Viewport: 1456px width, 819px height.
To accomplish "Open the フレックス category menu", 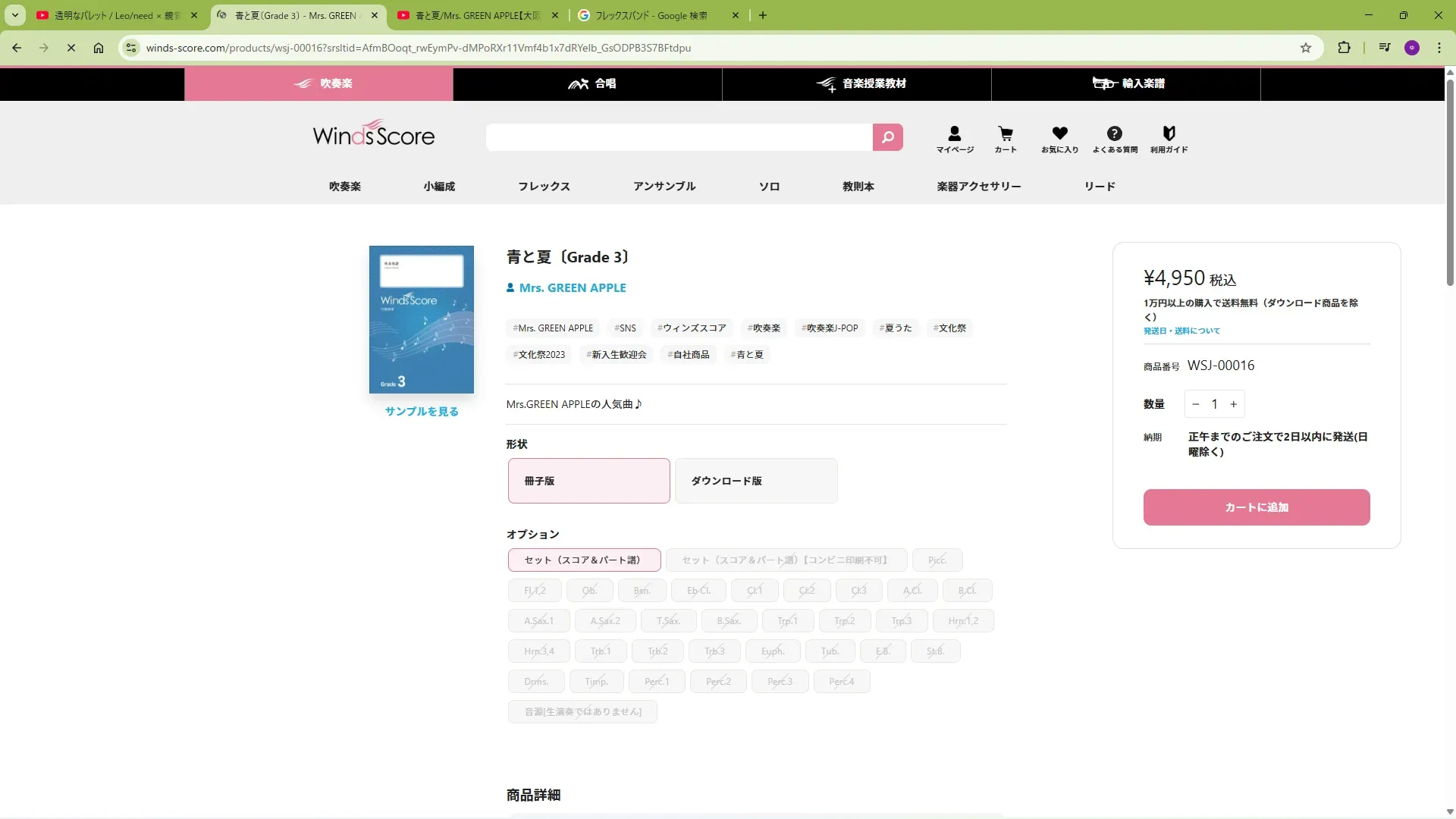I will point(544,187).
